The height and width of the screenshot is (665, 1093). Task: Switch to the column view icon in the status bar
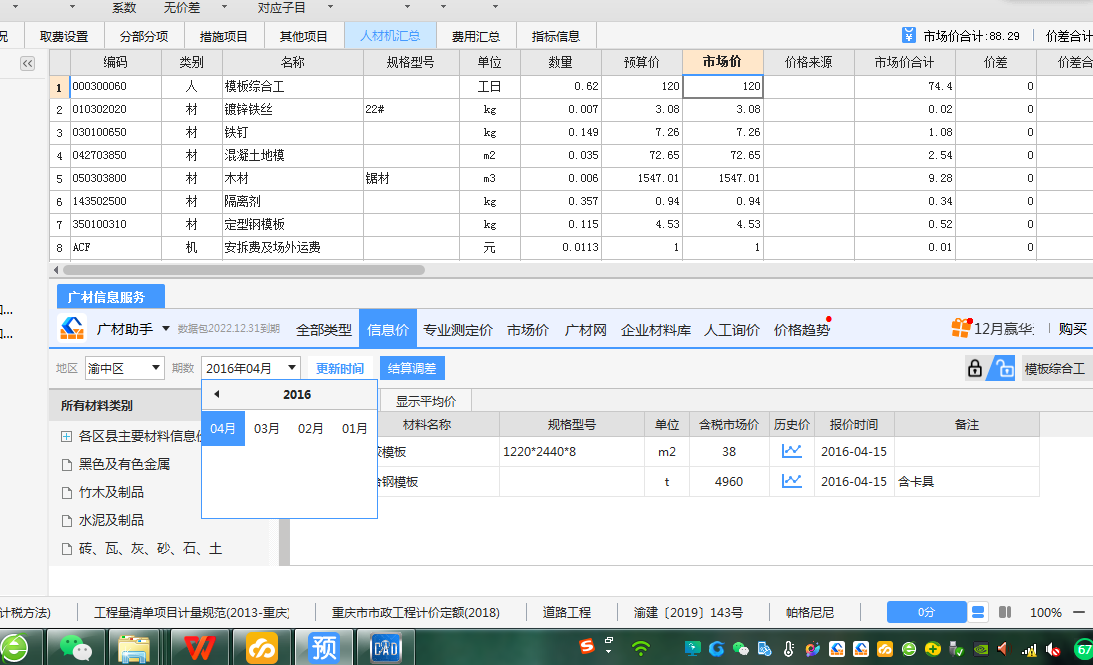pos(1004,612)
